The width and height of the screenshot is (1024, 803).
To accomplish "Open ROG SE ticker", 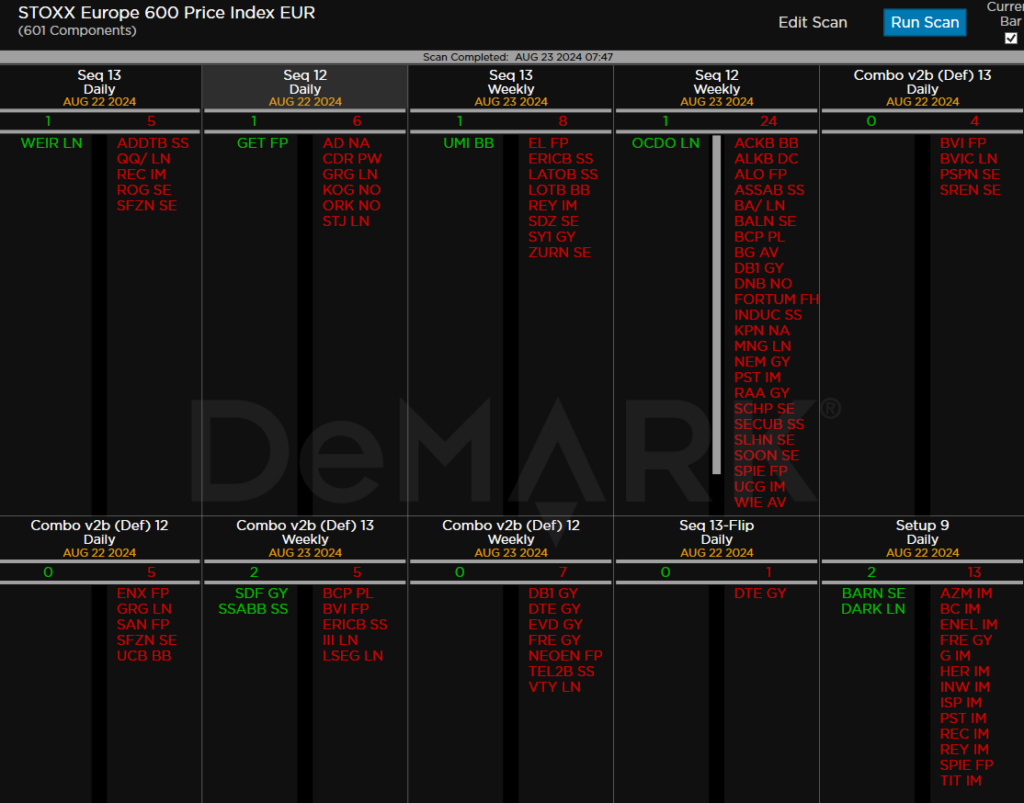I will 144,190.
